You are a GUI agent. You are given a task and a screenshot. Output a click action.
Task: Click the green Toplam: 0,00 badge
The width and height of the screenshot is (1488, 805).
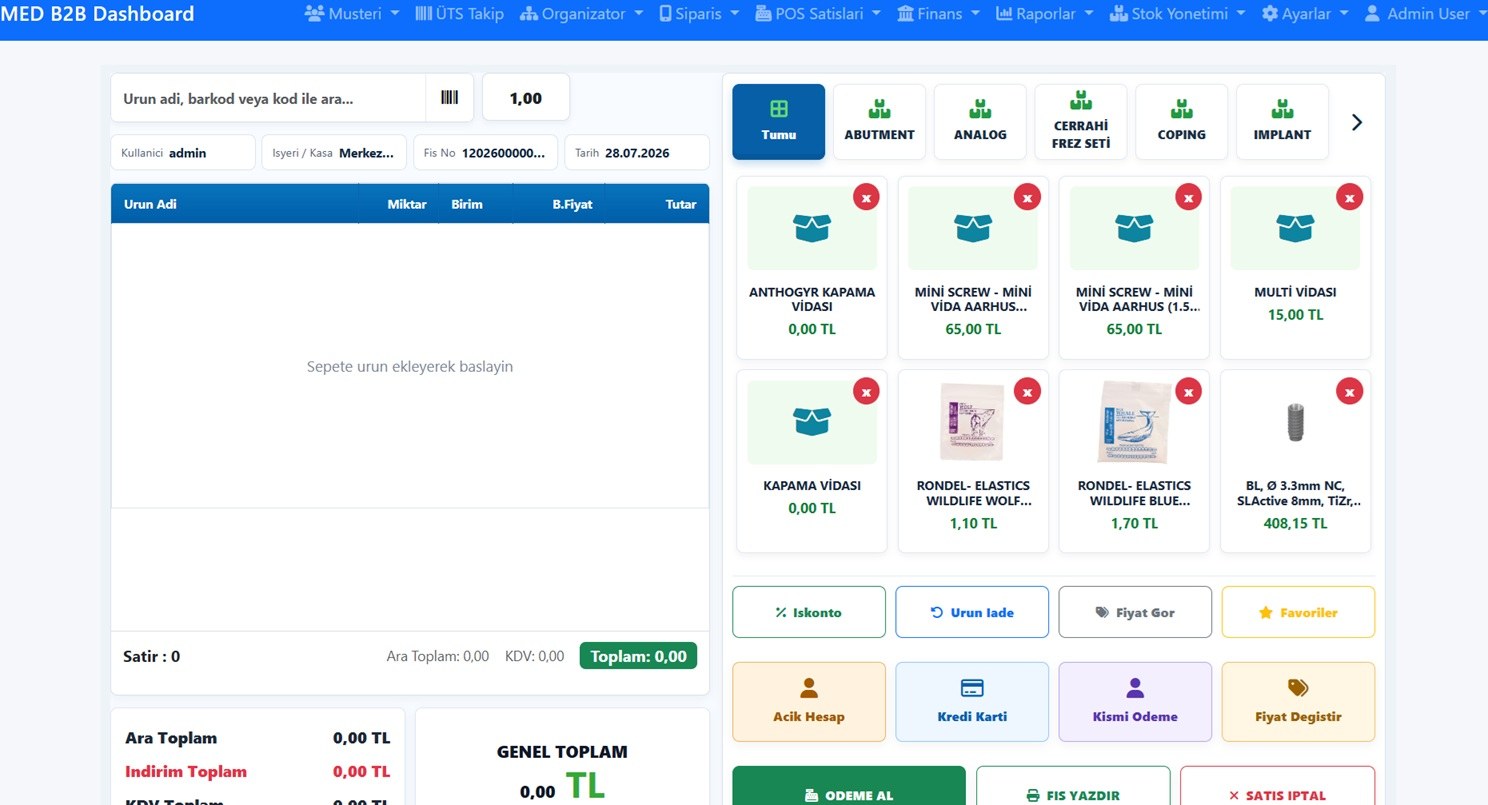638,656
